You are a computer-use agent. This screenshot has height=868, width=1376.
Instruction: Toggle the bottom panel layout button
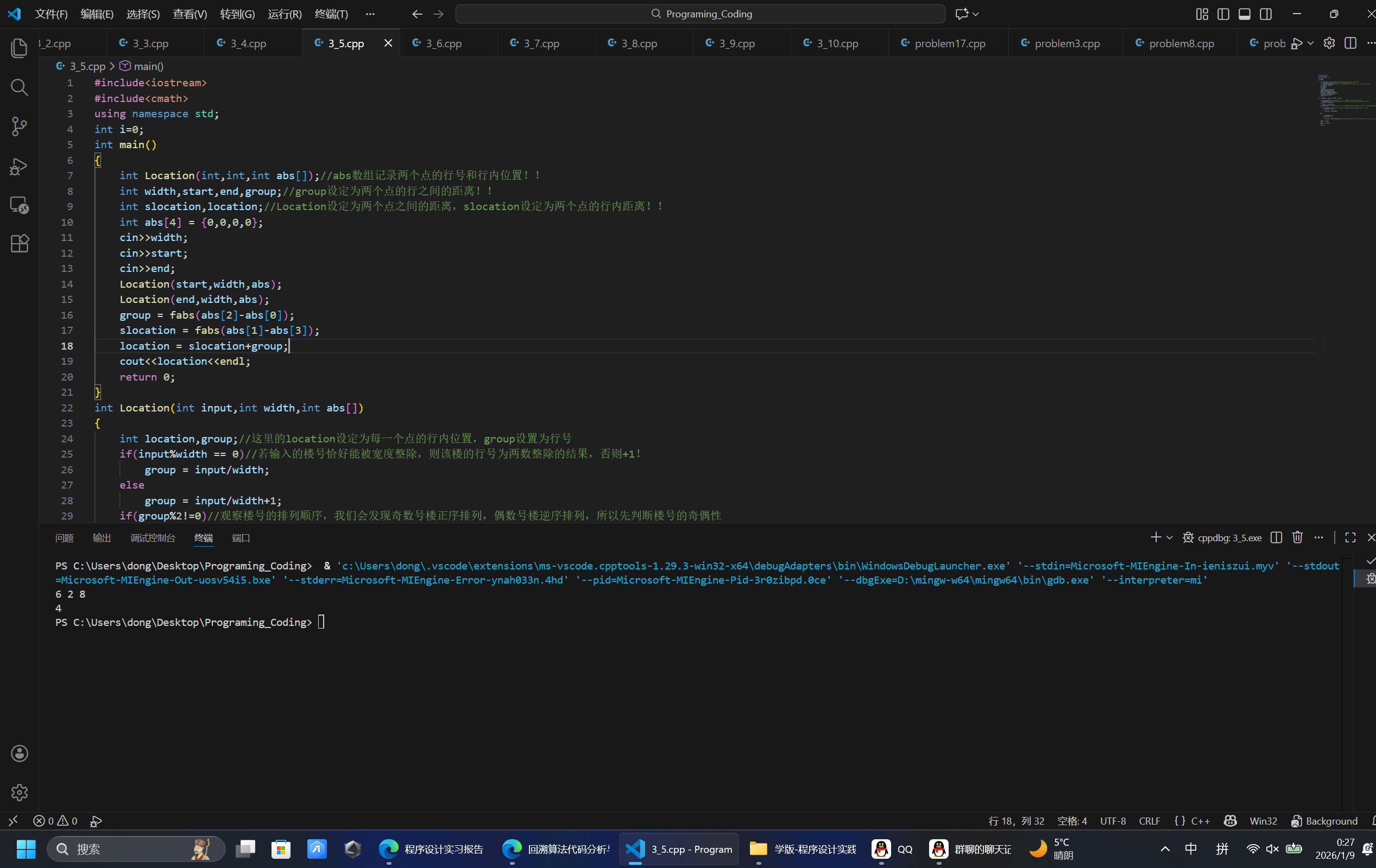point(1244,14)
